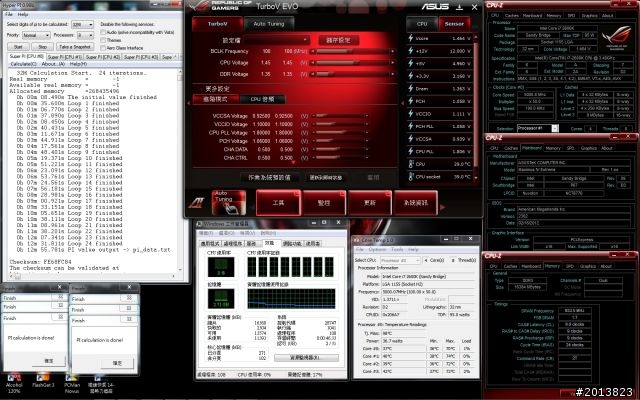This screenshot has width=640, height=400.
Task: Click the VCCSA Voltage slider
Action: pos(340,116)
